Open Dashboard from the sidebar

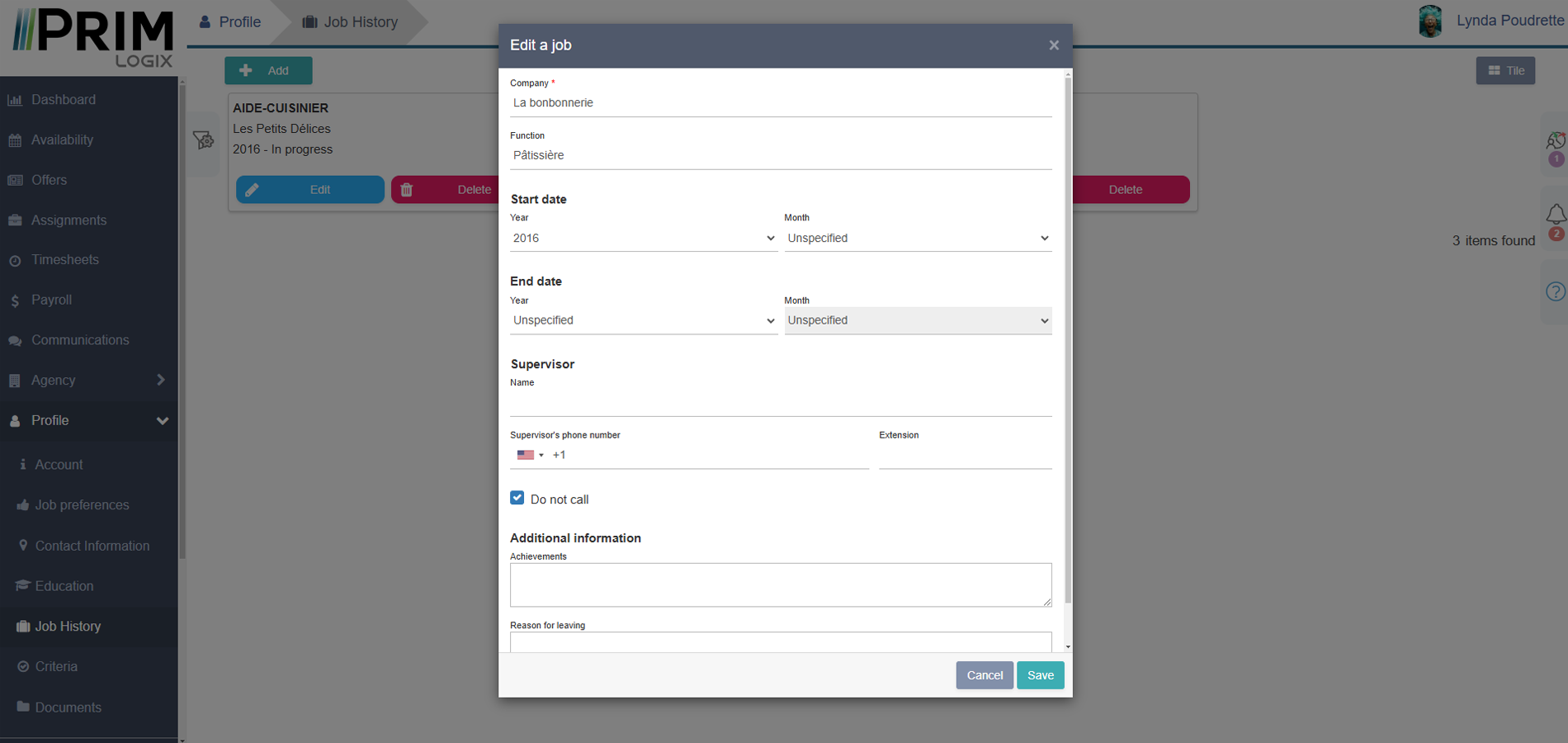[x=63, y=100]
